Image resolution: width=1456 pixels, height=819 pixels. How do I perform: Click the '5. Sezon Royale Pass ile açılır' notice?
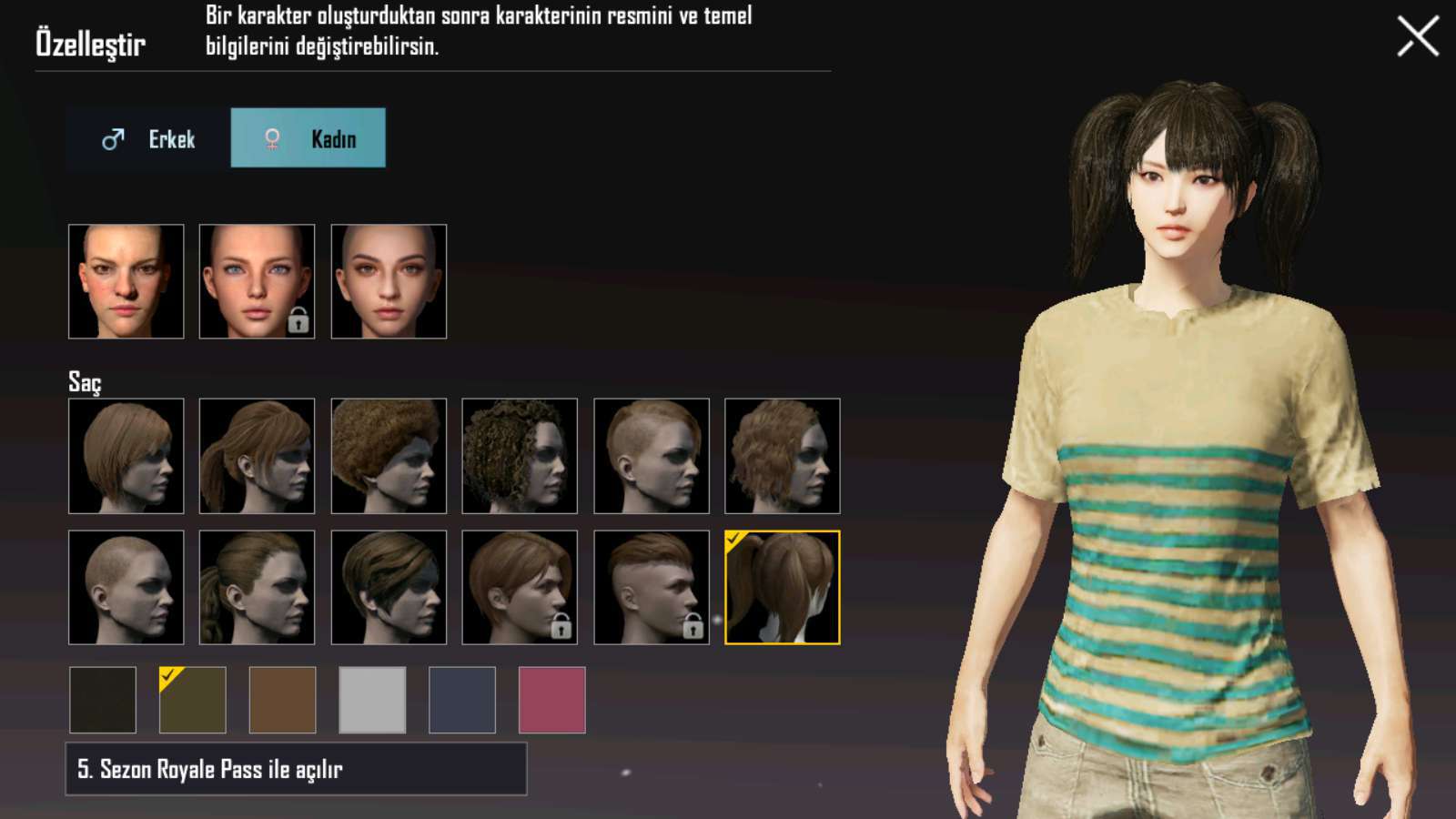tap(297, 769)
